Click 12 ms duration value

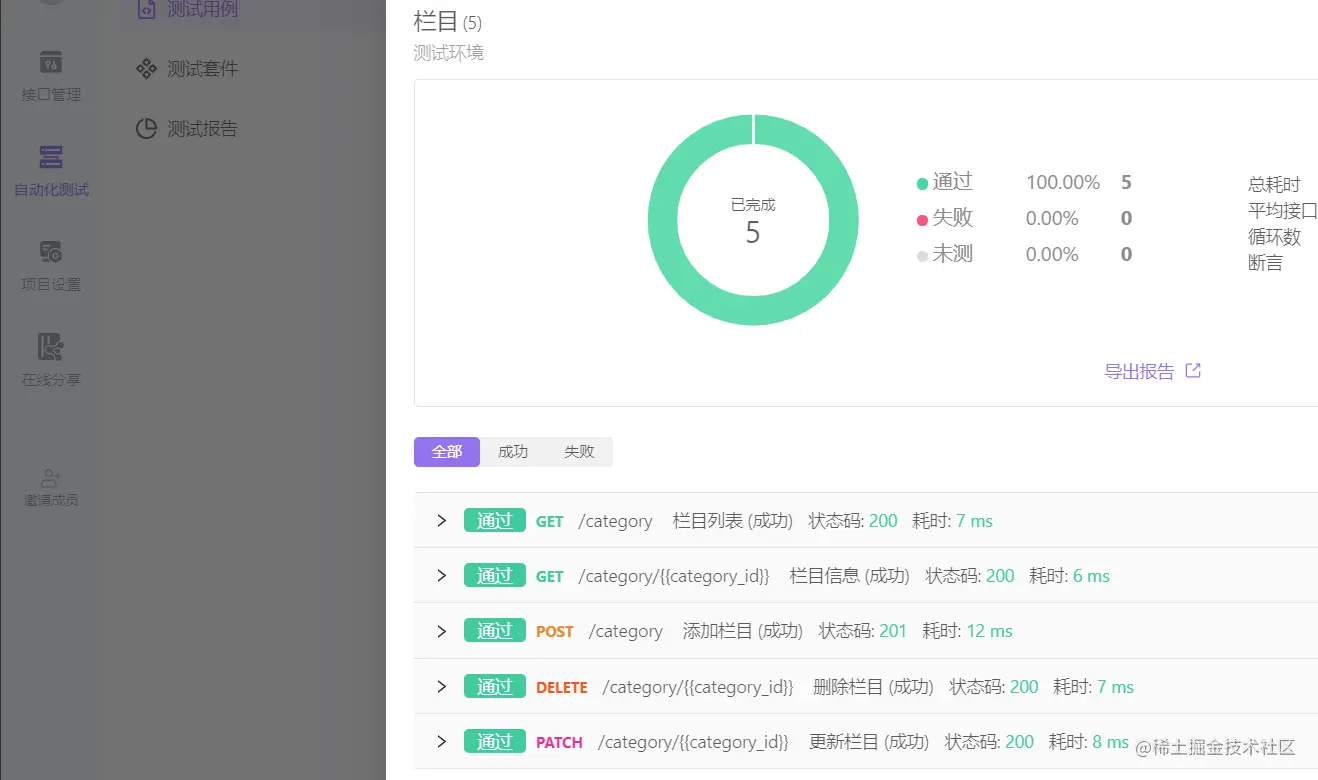[x=990, y=632]
